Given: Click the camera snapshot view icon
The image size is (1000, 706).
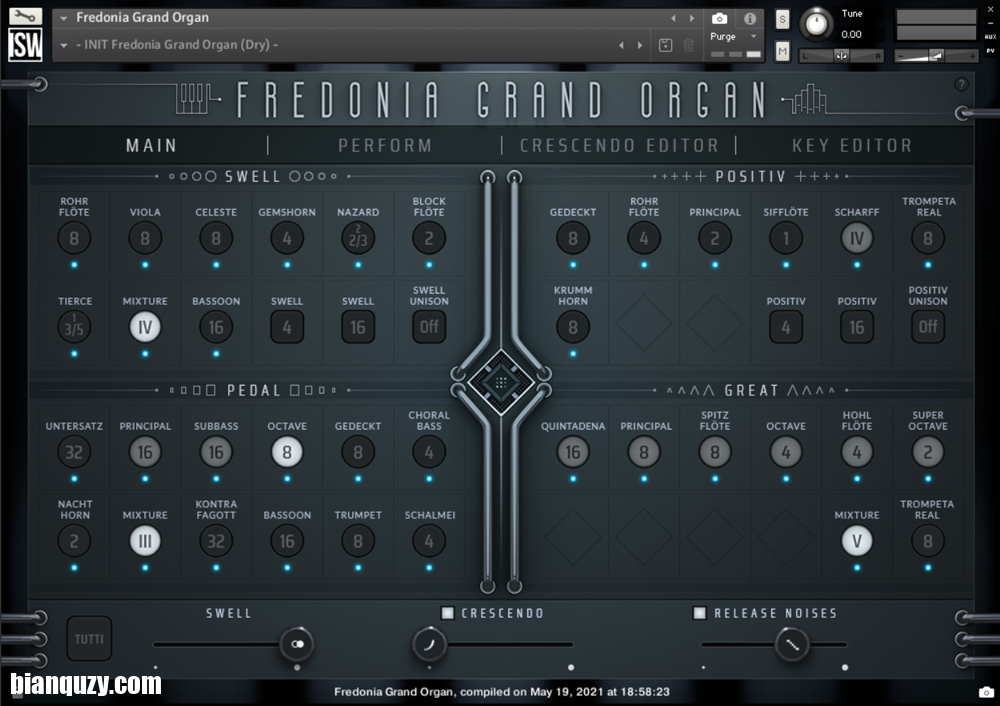Looking at the screenshot, I should click(719, 18).
